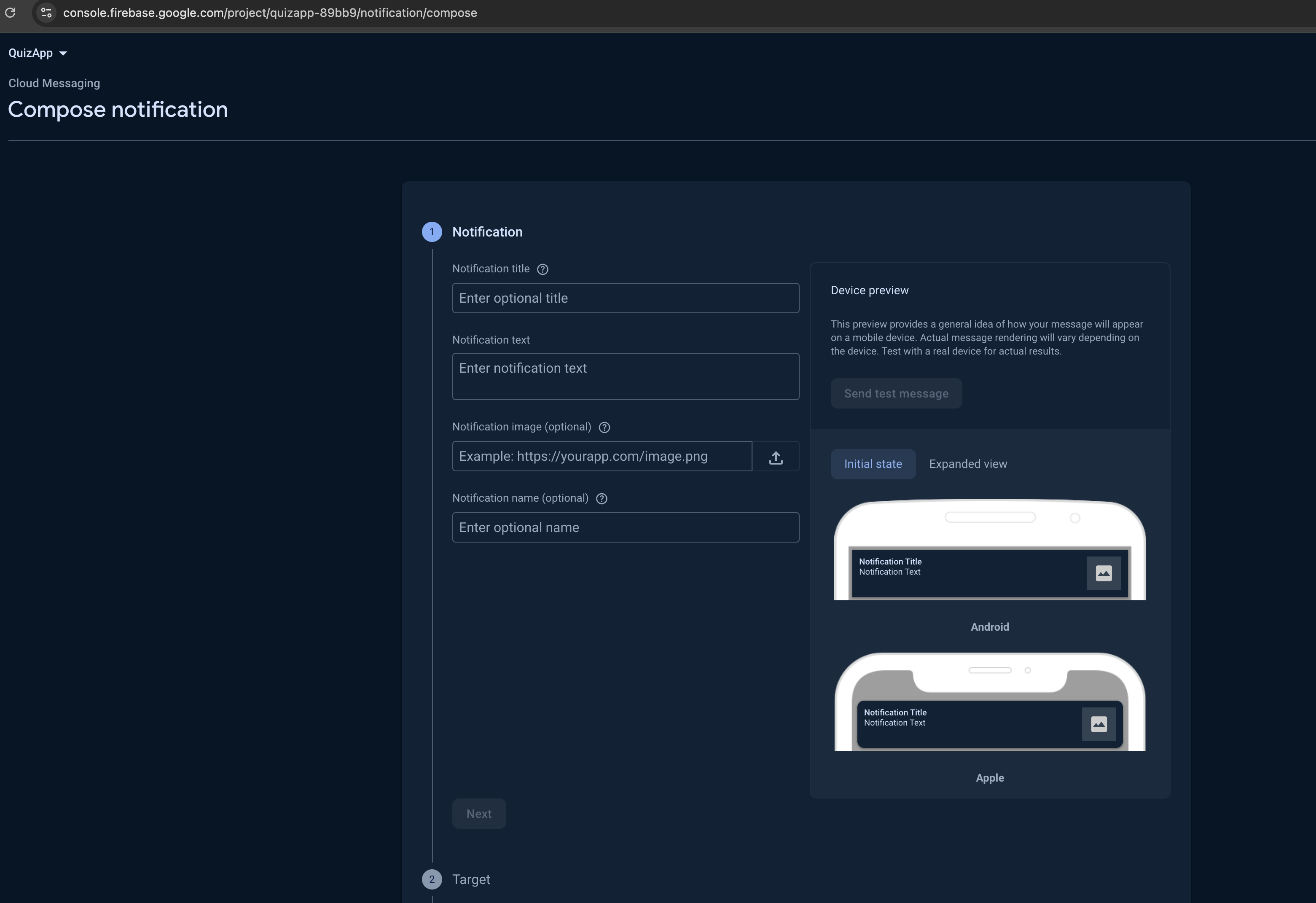Click the Notification name help icon
Viewport: 1316px width, 903px height.
point(602,499)
